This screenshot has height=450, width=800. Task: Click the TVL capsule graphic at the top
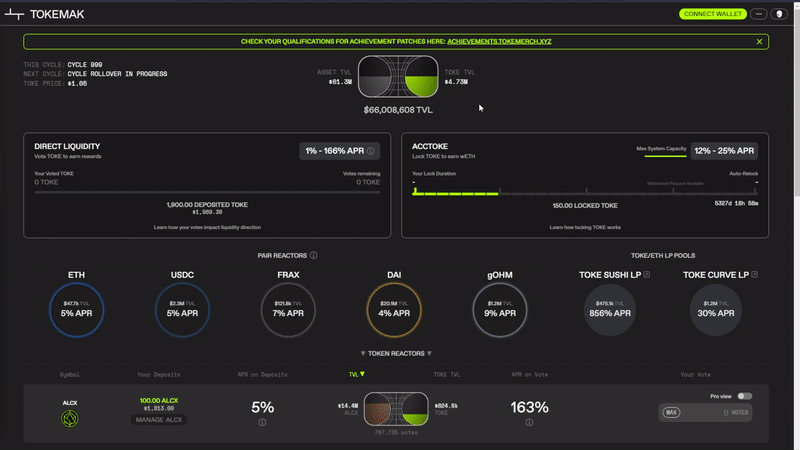pyautogui.click(x=398, y=77)
